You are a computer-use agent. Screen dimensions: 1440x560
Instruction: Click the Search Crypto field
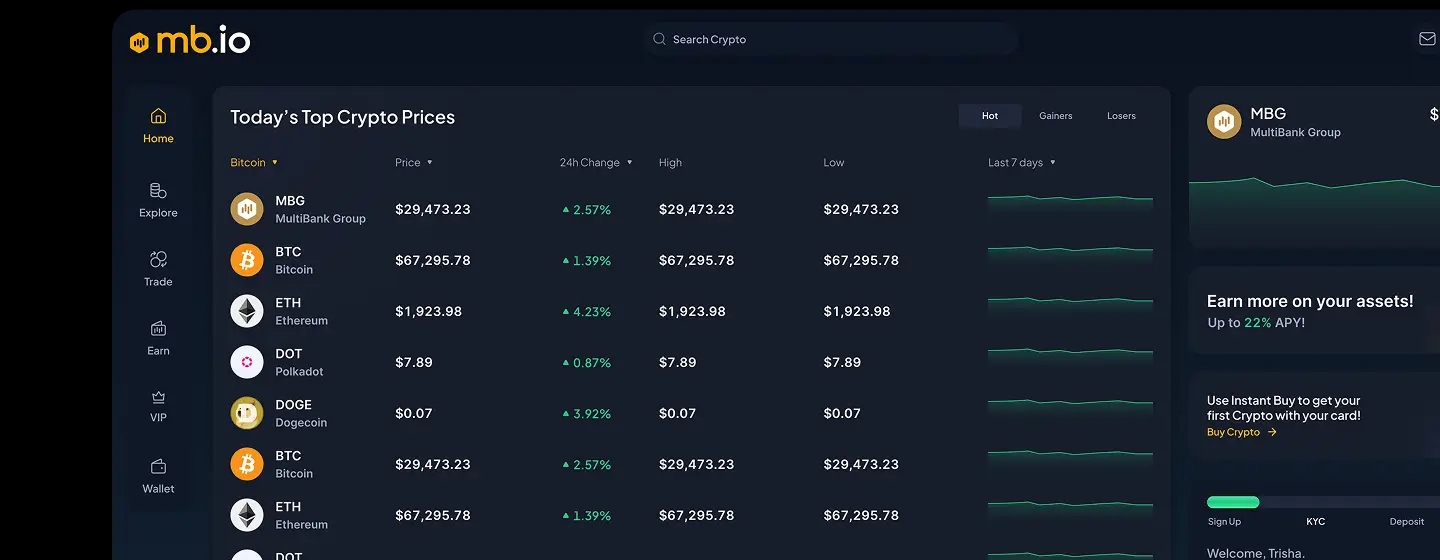(x=830, y=40)
